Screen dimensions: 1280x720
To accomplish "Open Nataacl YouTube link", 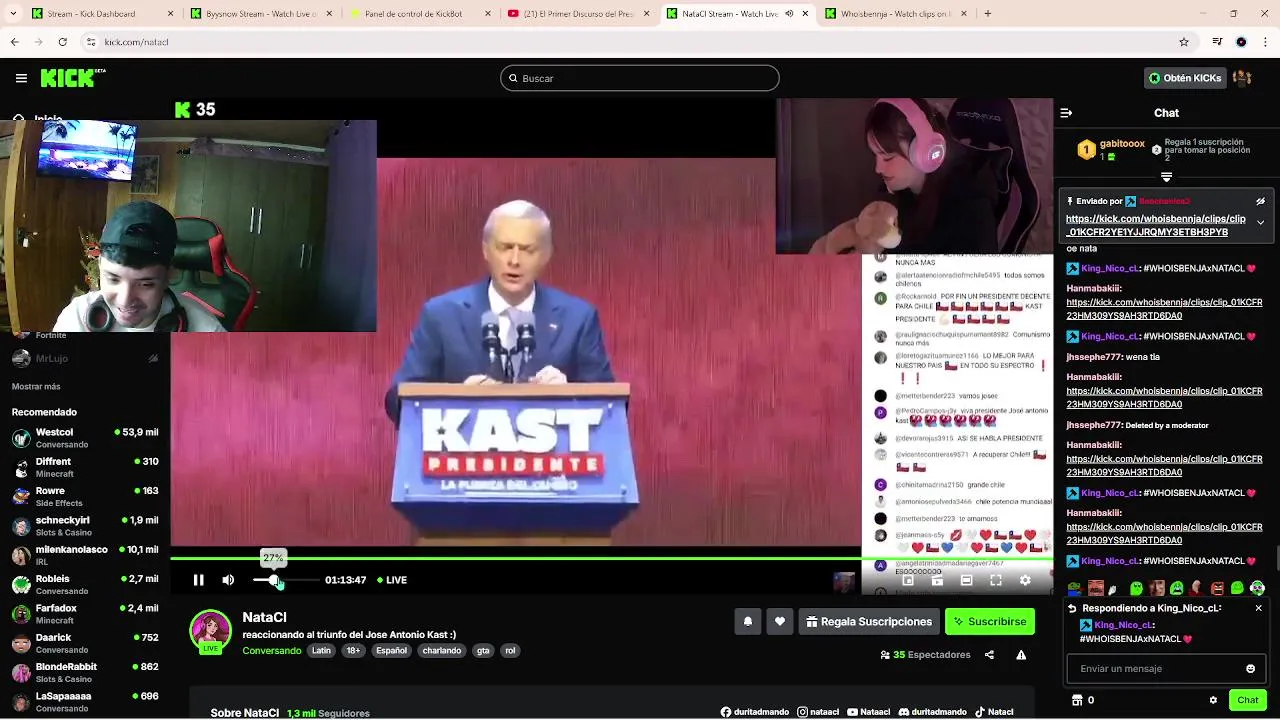I will pyautogui.click(x=868, y=712).
